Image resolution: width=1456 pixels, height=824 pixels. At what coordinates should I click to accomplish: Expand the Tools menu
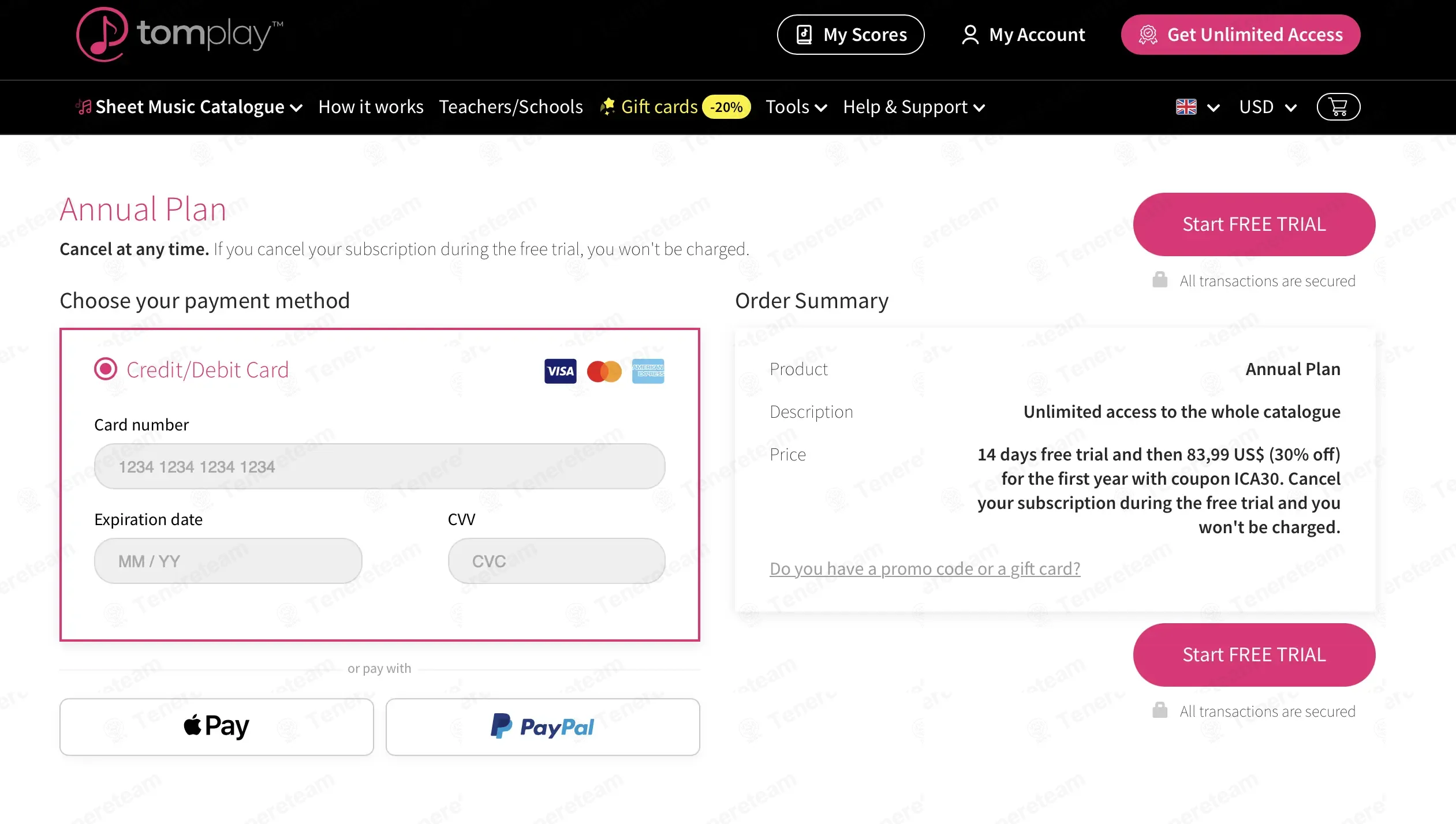point(796,107)
